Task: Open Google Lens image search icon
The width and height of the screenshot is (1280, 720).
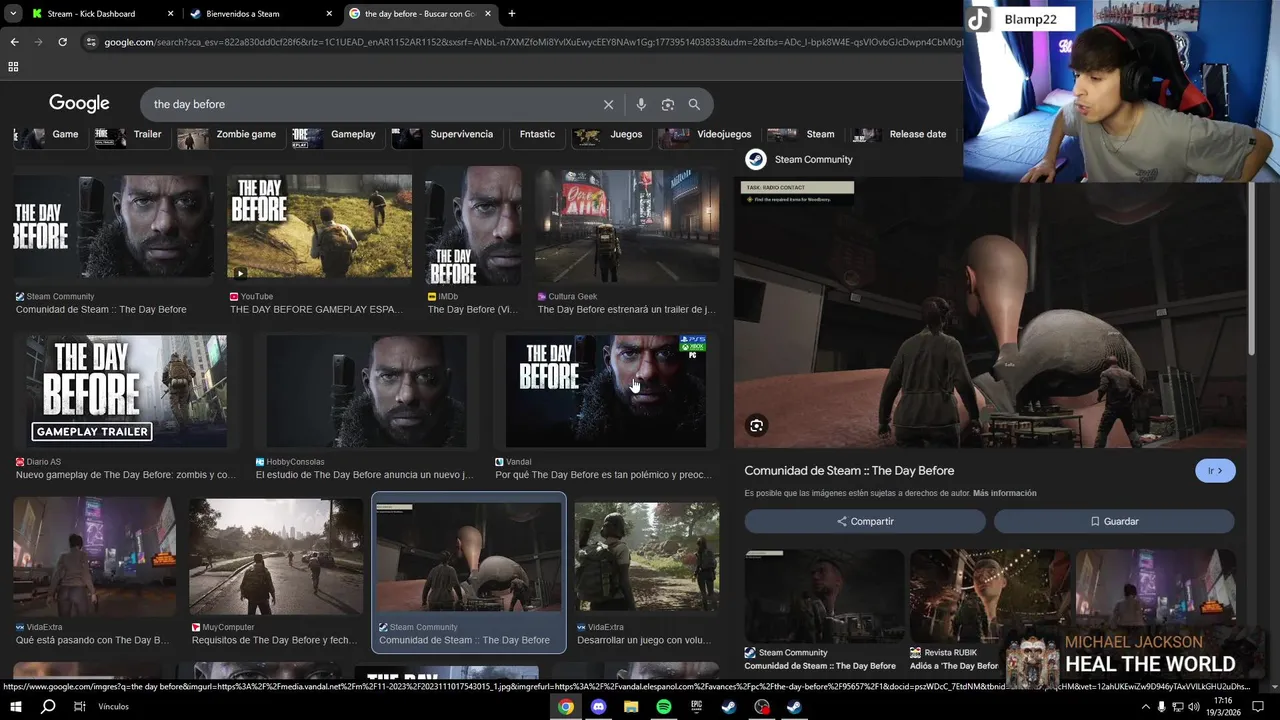Action: click(x=668, y=104)
